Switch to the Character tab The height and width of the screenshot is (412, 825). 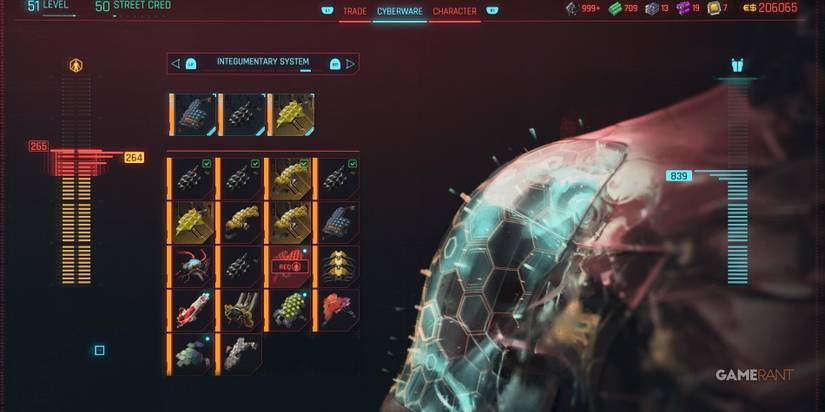pos(455,12)
